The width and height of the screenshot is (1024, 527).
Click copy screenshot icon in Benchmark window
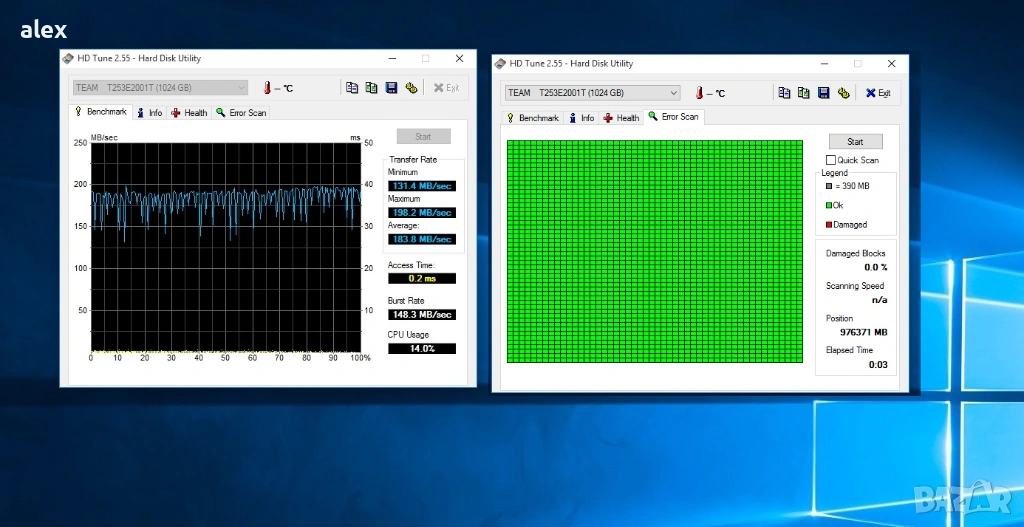[x=371, y=88]
